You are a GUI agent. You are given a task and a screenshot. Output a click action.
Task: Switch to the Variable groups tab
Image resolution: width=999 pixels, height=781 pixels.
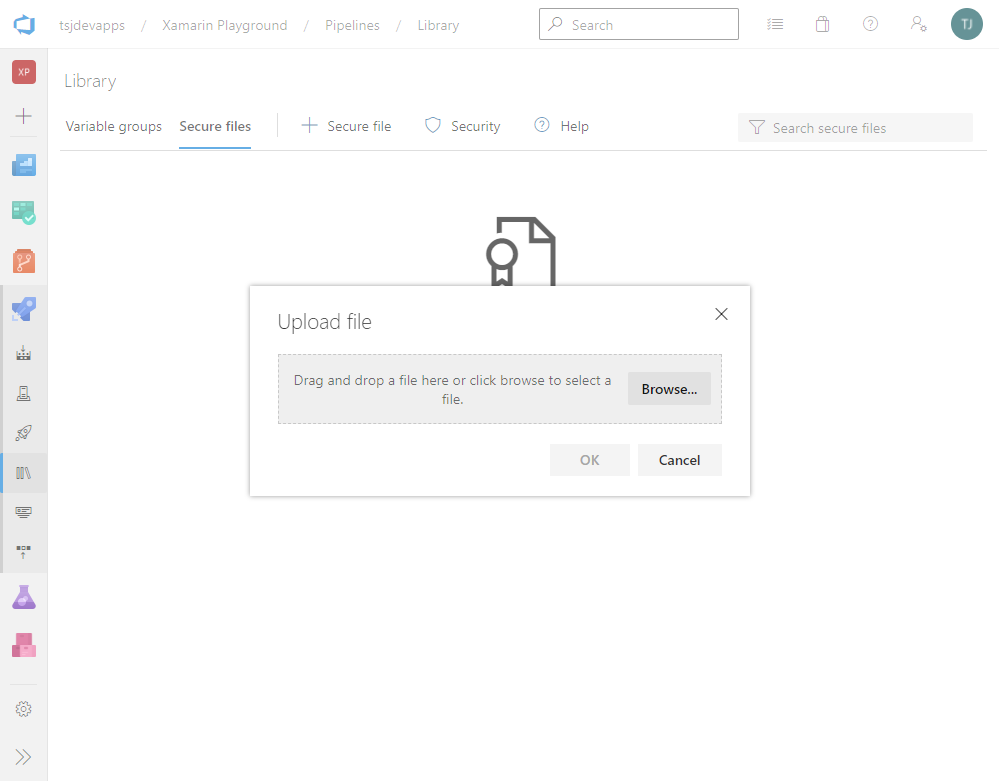114,127
